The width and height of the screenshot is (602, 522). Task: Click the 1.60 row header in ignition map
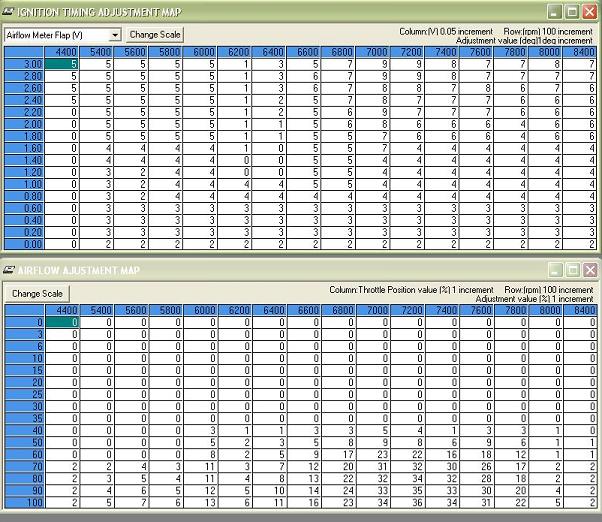point(24,148)
